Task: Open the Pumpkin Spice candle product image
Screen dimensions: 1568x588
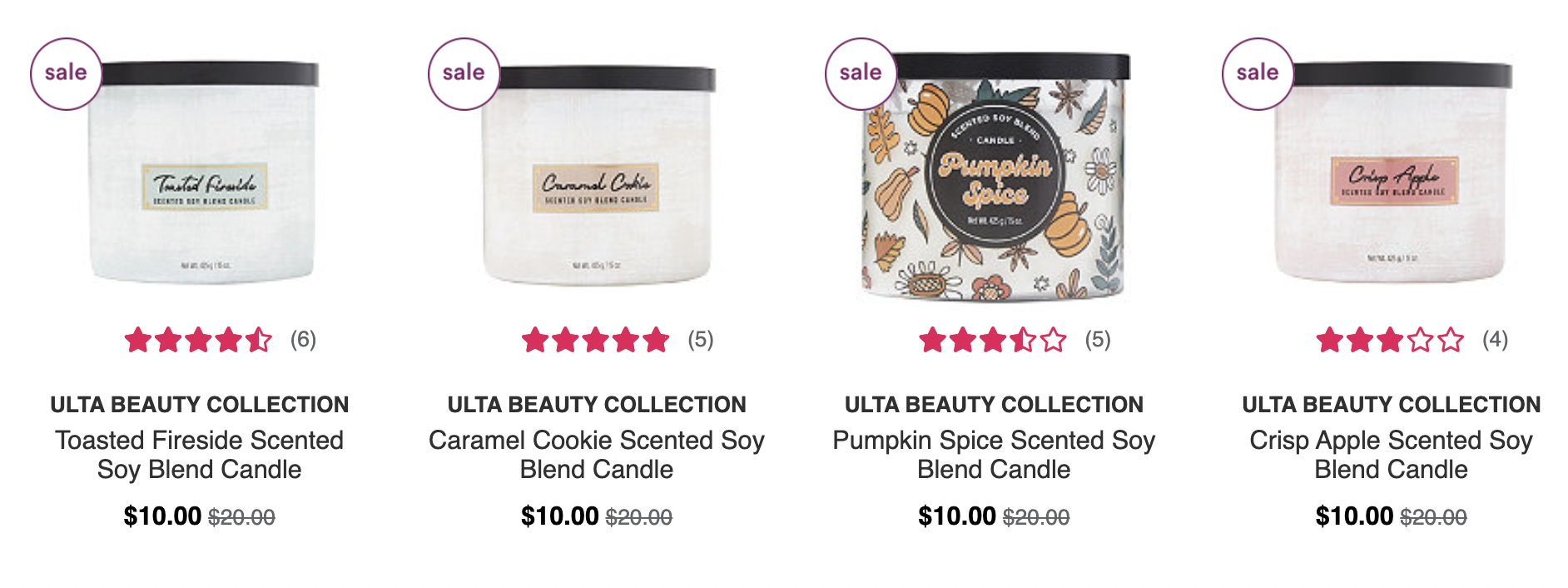Action: tap(995, 177)
